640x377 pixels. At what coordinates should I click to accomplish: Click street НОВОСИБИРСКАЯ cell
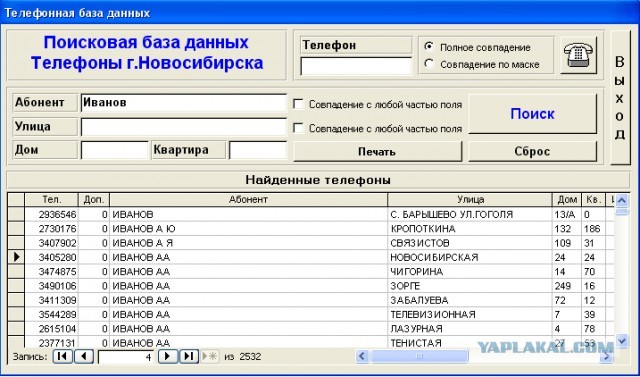[470, 257]
